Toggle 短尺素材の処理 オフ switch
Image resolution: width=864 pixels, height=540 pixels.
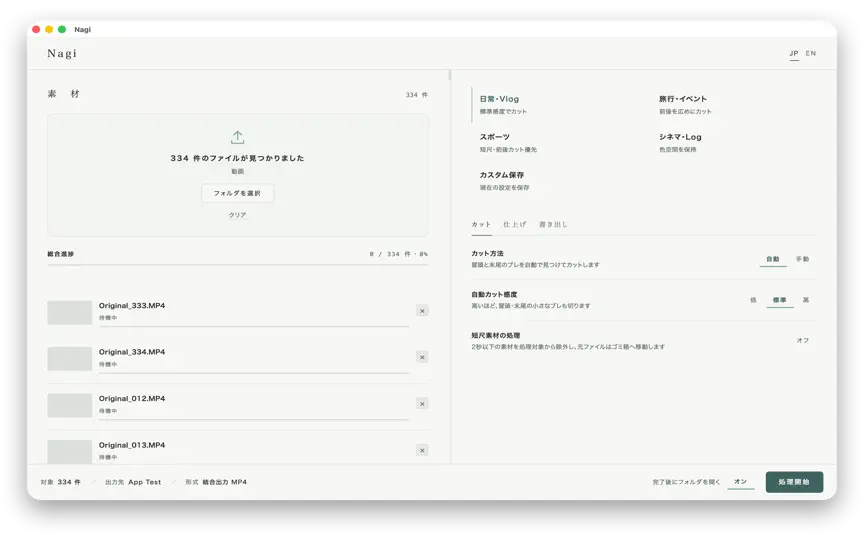pos(802,341)
